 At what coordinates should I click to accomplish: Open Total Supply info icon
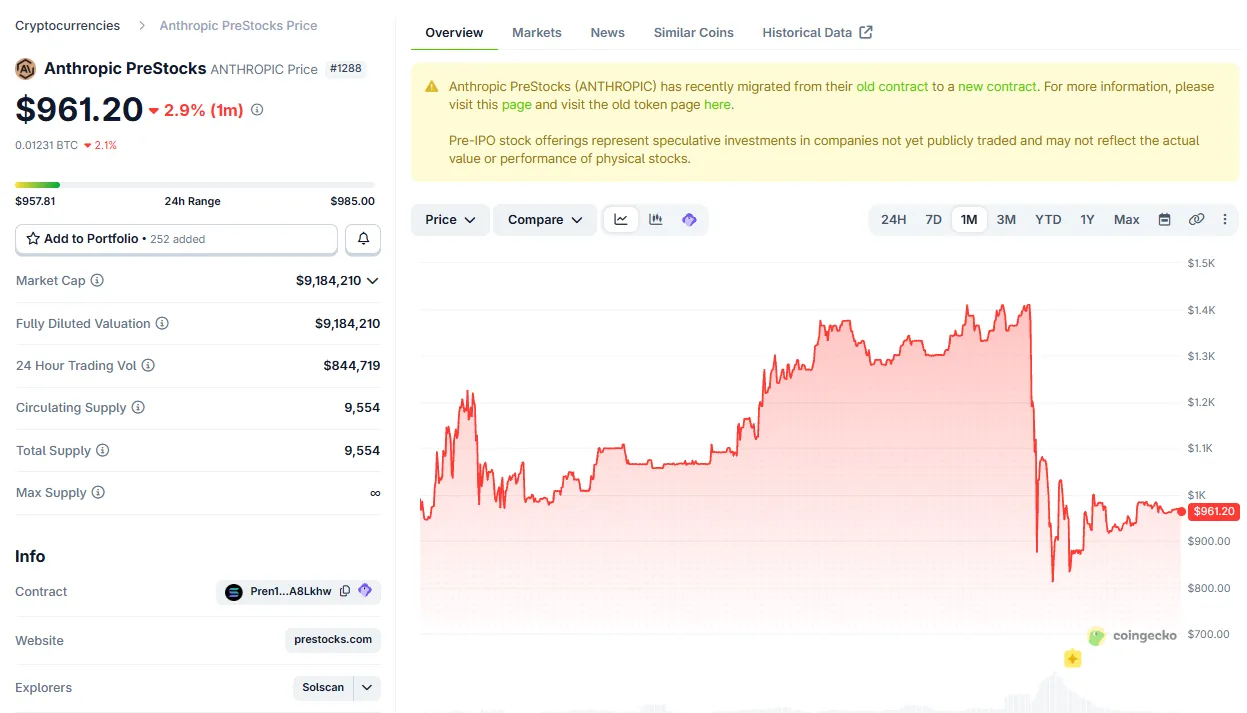pos(102,451)
